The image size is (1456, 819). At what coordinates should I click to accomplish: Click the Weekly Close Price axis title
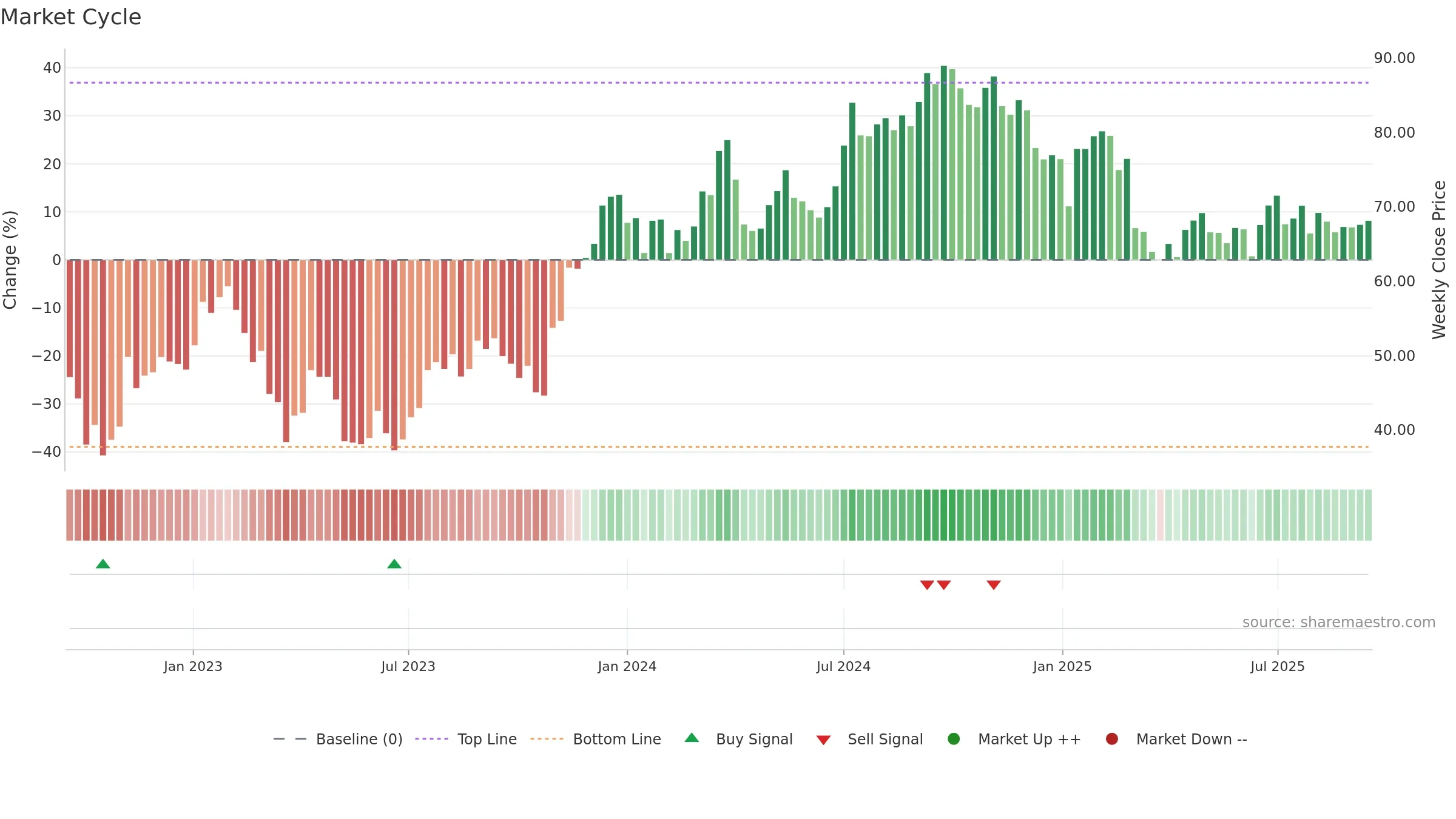[x=1439, y=260]
